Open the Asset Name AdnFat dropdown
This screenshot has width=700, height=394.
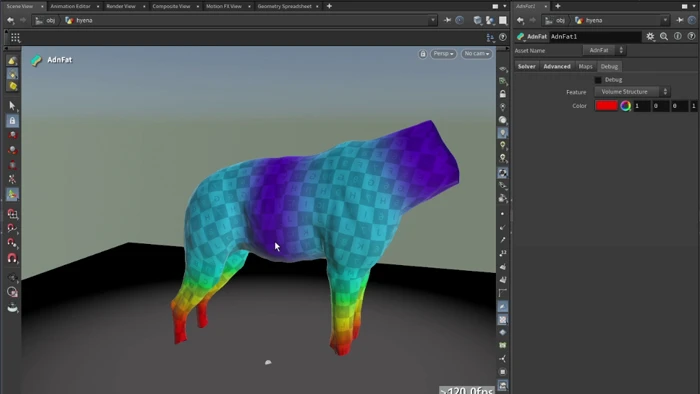(x=604, y=50)
